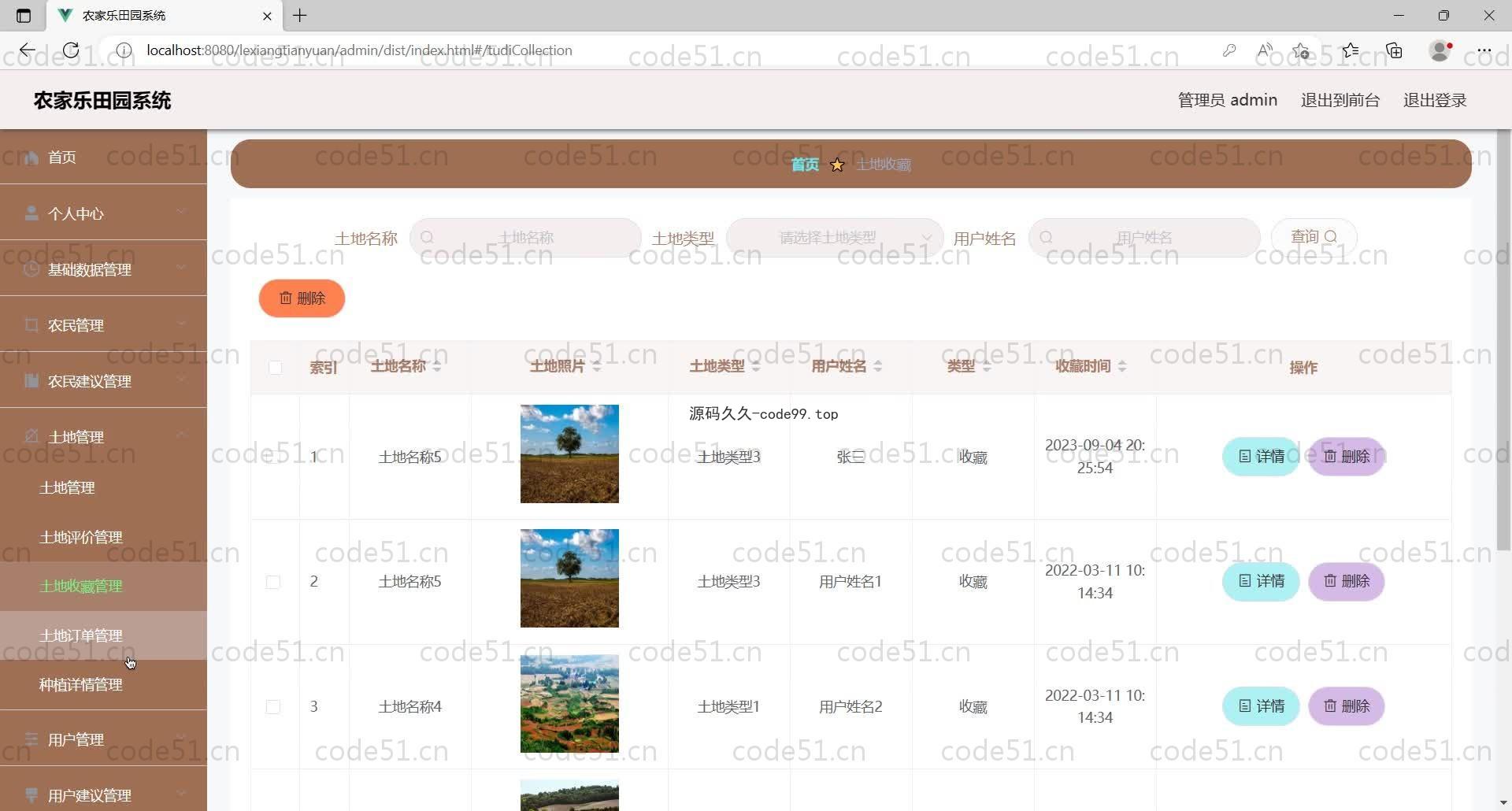The height and width of the screenshot is (811, 1512).
Task: Click the 个人中心 user icon in sidebar
Action: pos(31,213)
